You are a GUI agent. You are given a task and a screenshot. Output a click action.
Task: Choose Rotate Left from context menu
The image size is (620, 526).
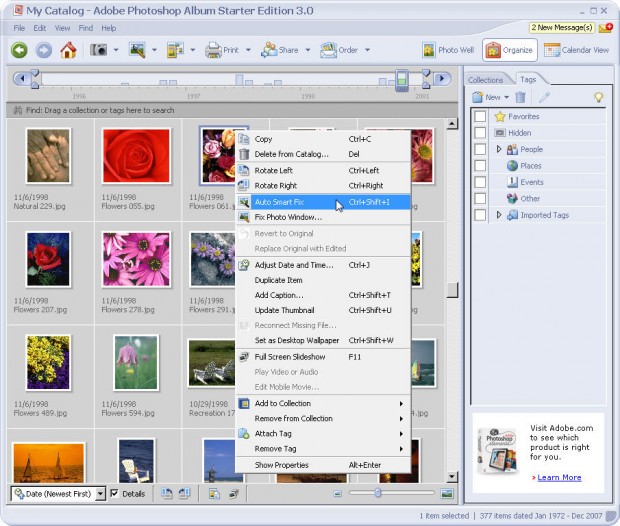pos(323,170)
